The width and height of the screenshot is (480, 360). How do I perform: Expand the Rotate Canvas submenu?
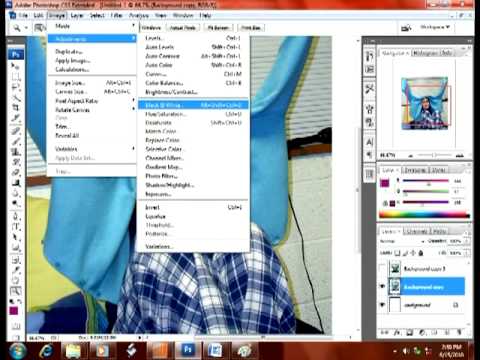[93, 110]
